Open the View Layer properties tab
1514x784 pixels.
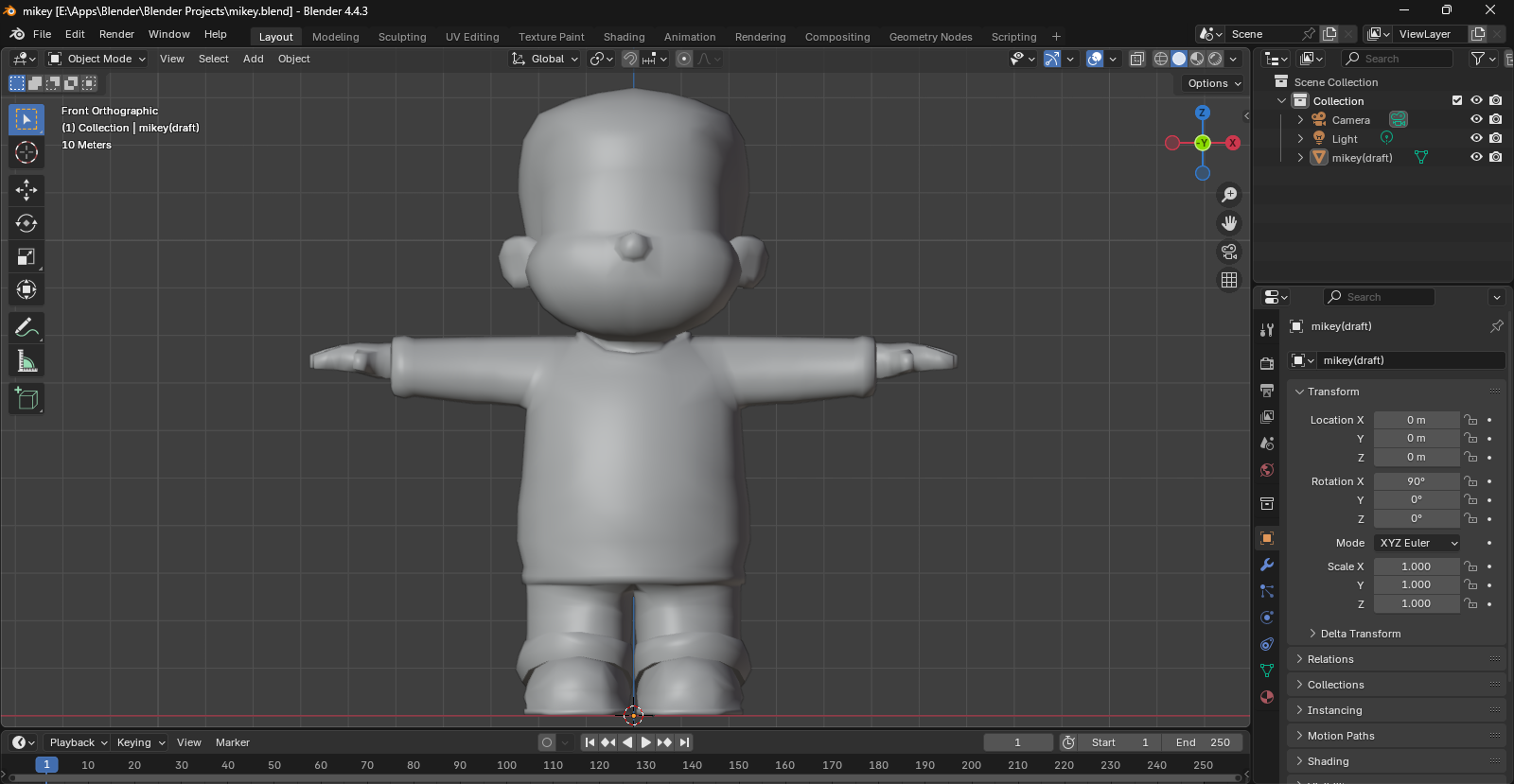click(1267, 416)
